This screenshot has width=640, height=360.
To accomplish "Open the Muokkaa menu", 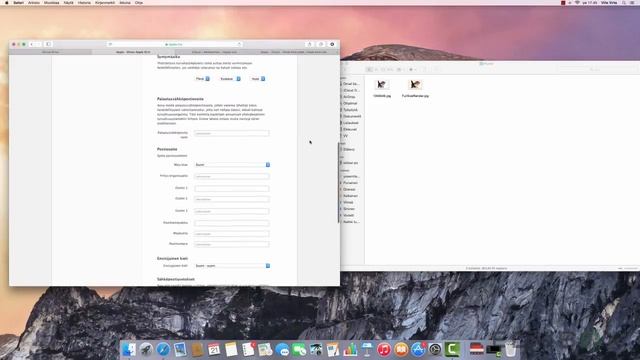I will click(x=51, y=2).
